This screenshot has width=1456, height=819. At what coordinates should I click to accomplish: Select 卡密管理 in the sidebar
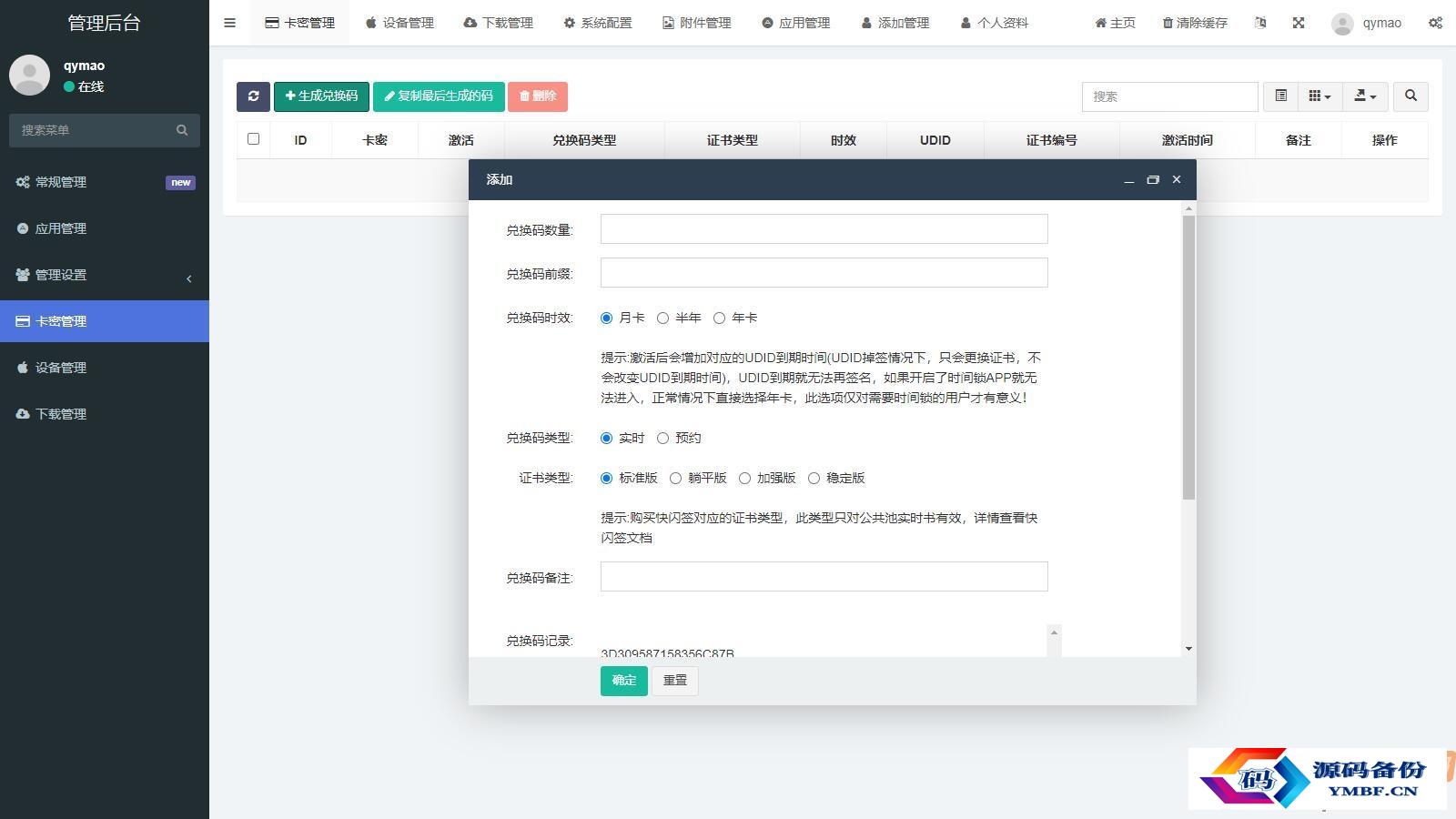tap(105, 321)
